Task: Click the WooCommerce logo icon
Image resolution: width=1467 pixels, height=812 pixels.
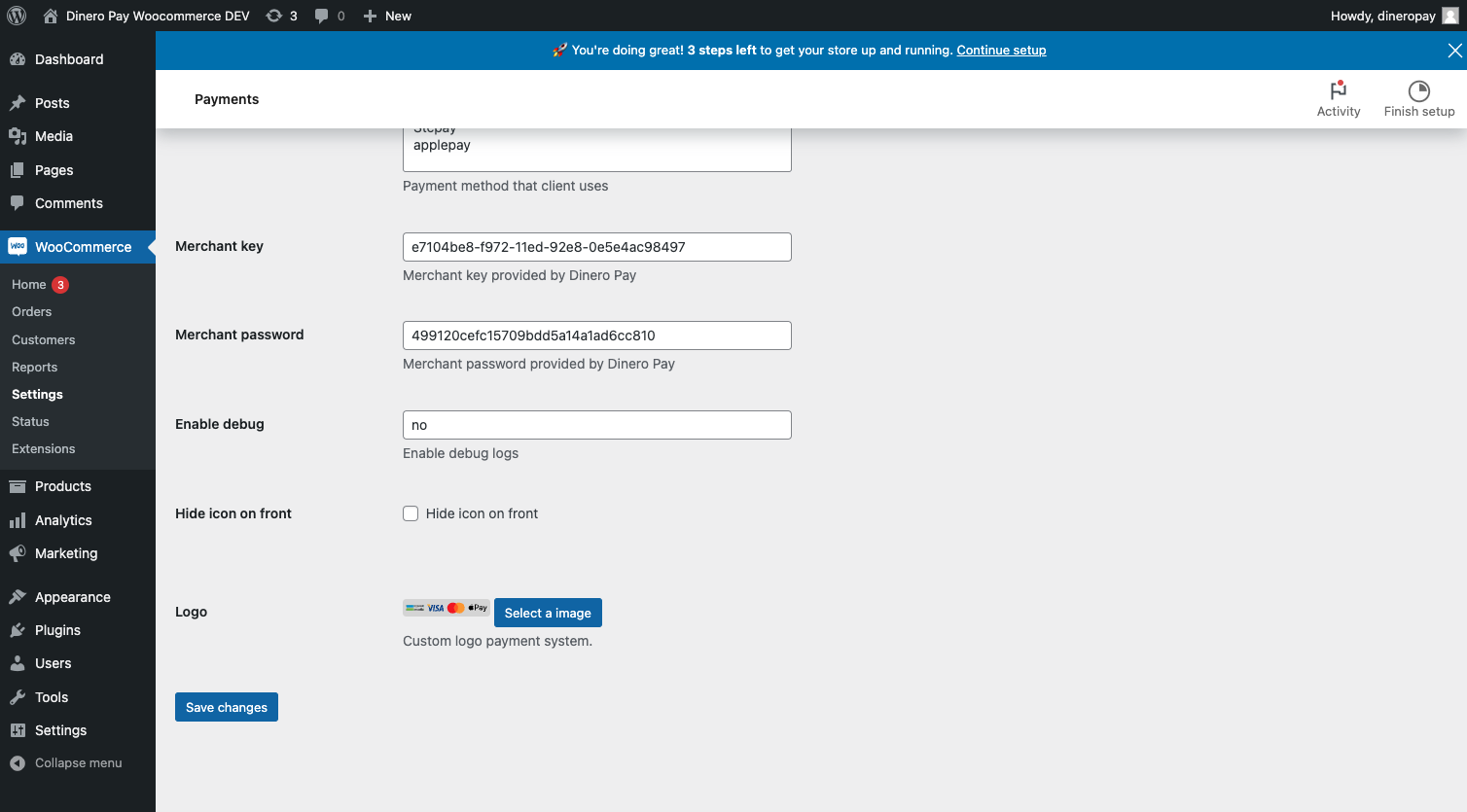Action: click(18, 247)
